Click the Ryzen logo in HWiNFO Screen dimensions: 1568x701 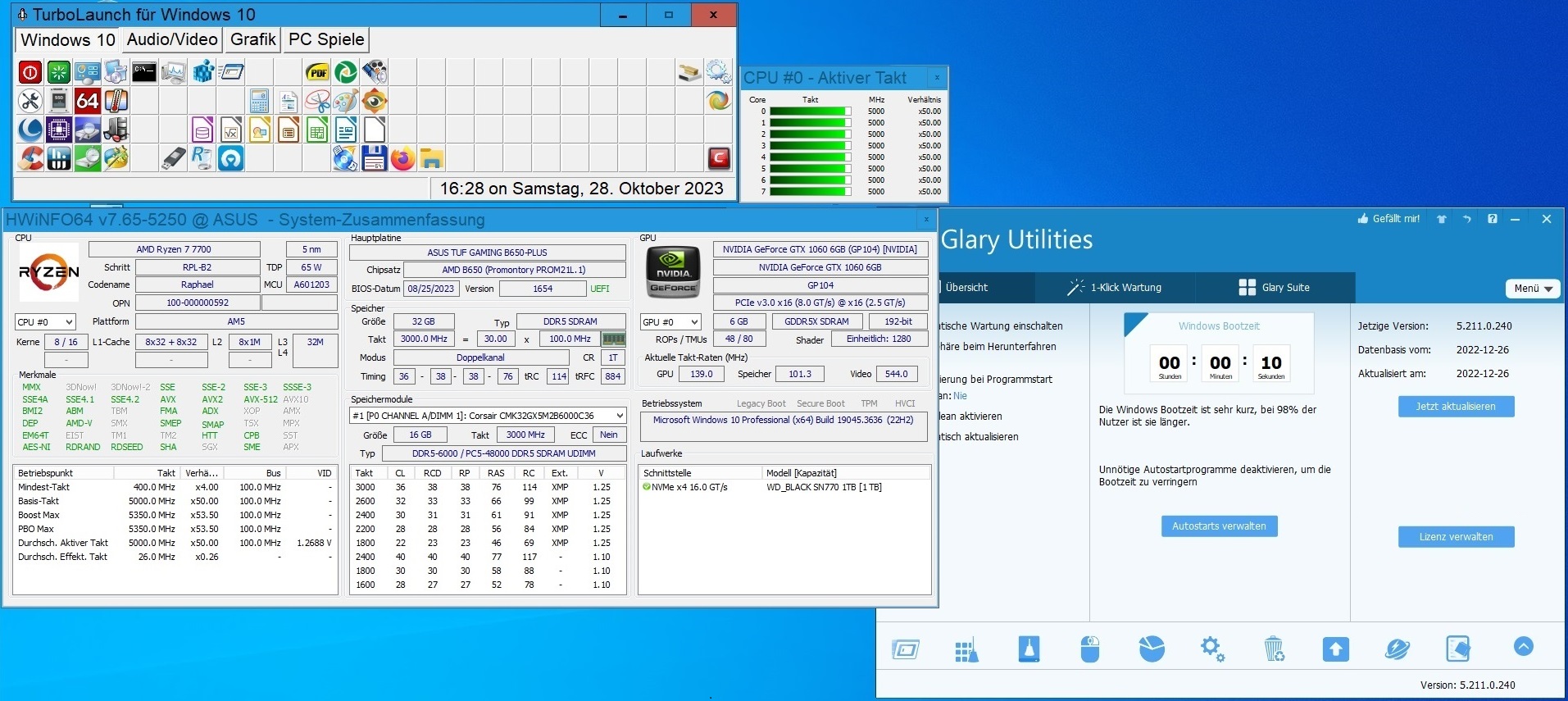pos(49,271)
